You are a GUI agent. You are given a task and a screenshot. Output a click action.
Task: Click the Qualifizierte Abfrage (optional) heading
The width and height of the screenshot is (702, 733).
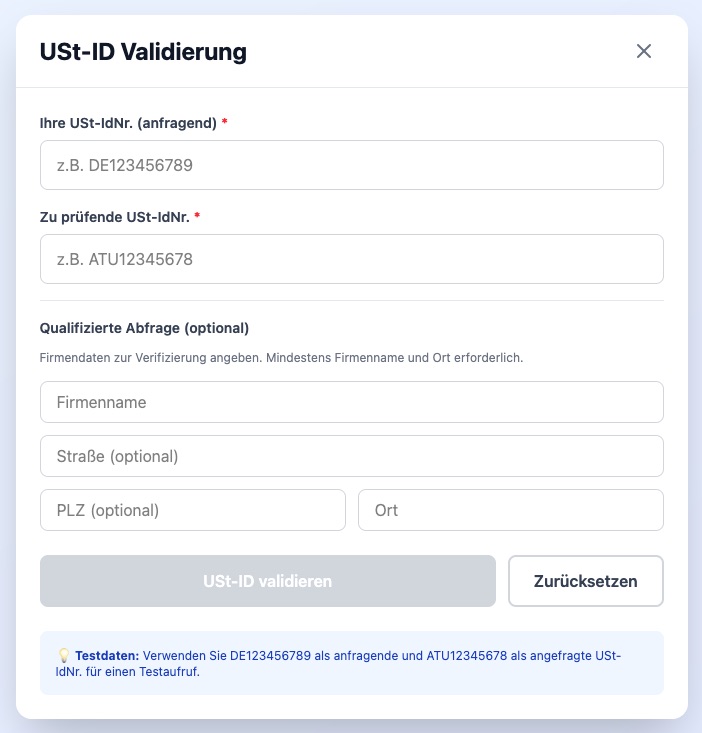[x=144, y=328]
